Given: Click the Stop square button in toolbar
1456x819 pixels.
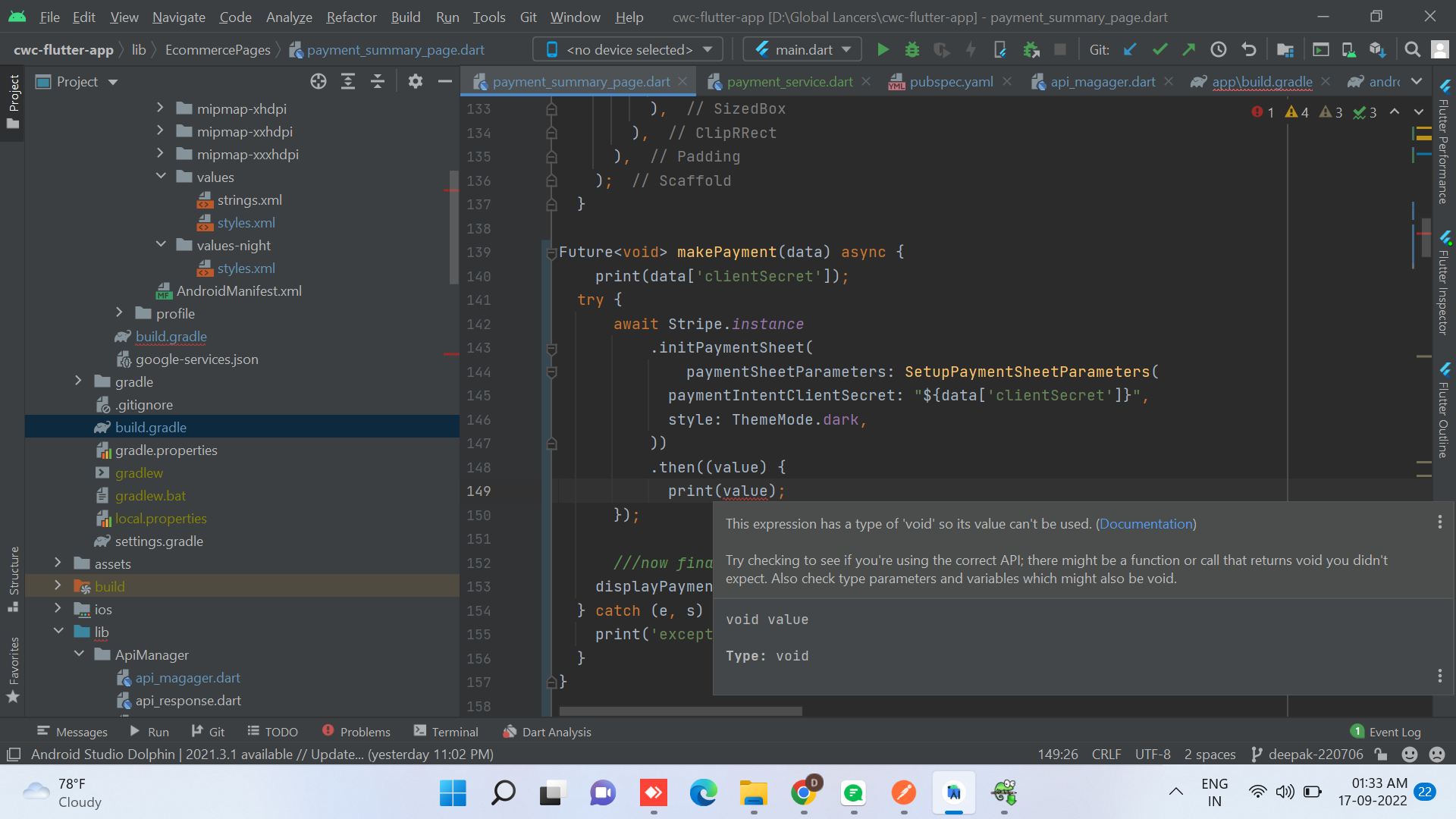Looking at the screenshot, I should (x=1060, y=50).
